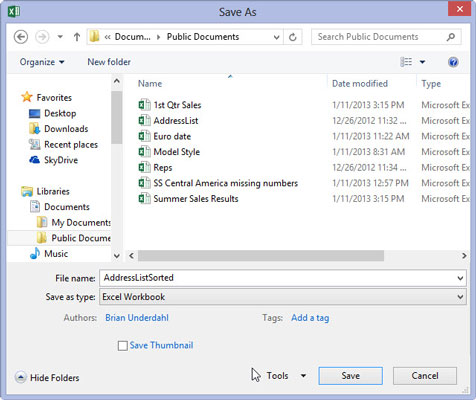Sort files by the Name column
The width and height of the screenshot is (476, 400).
pos(150,84)
